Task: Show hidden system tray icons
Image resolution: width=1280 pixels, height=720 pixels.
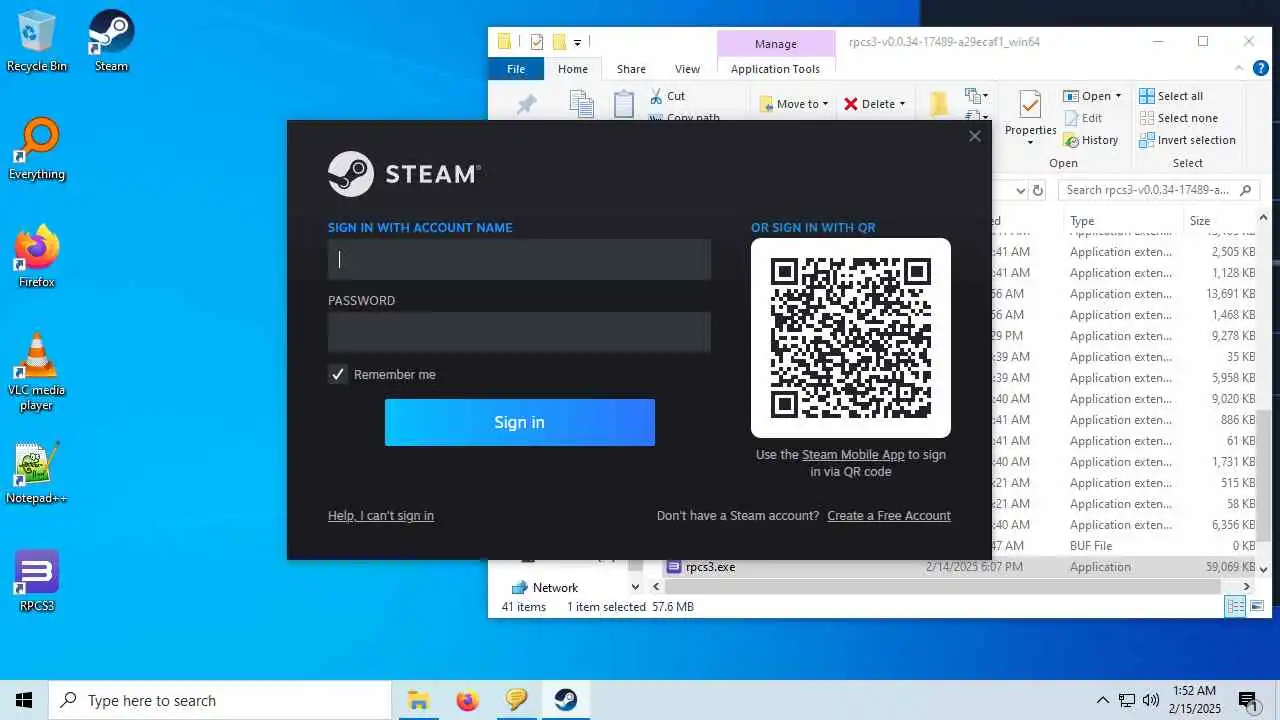Action: point(1103,700)
